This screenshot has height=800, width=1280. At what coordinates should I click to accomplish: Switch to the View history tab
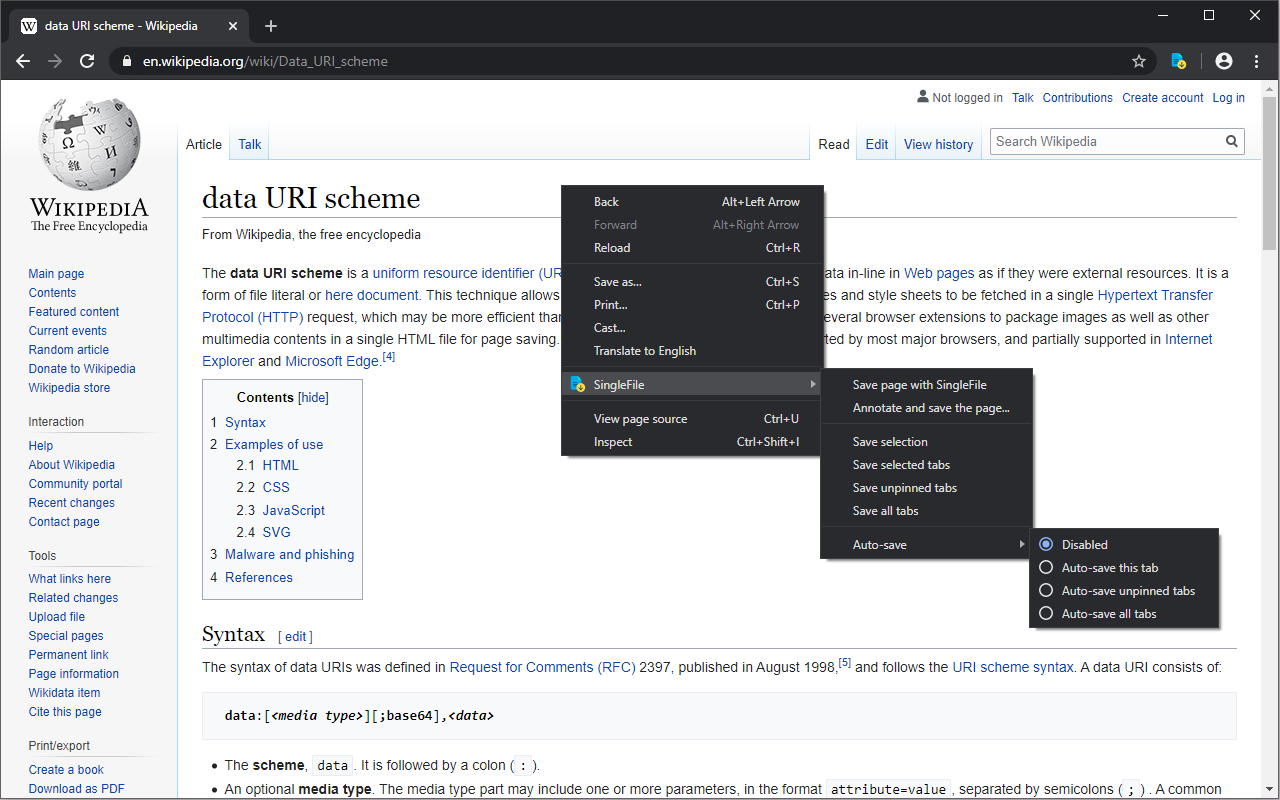point(937,144)
